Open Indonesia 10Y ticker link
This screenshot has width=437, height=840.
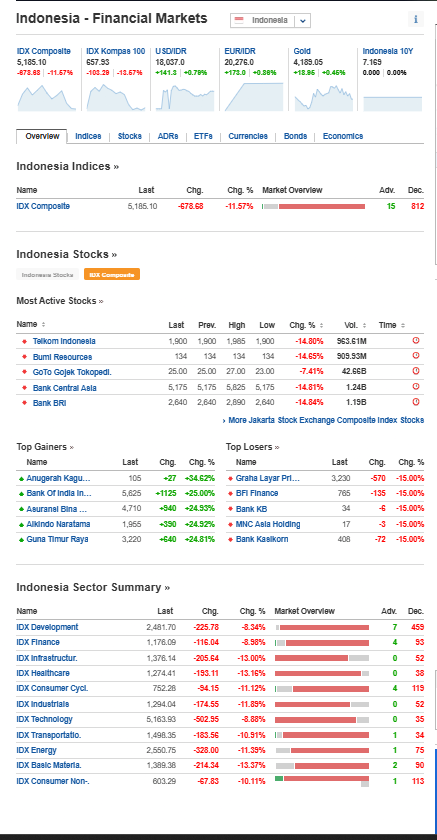(388, 51)
